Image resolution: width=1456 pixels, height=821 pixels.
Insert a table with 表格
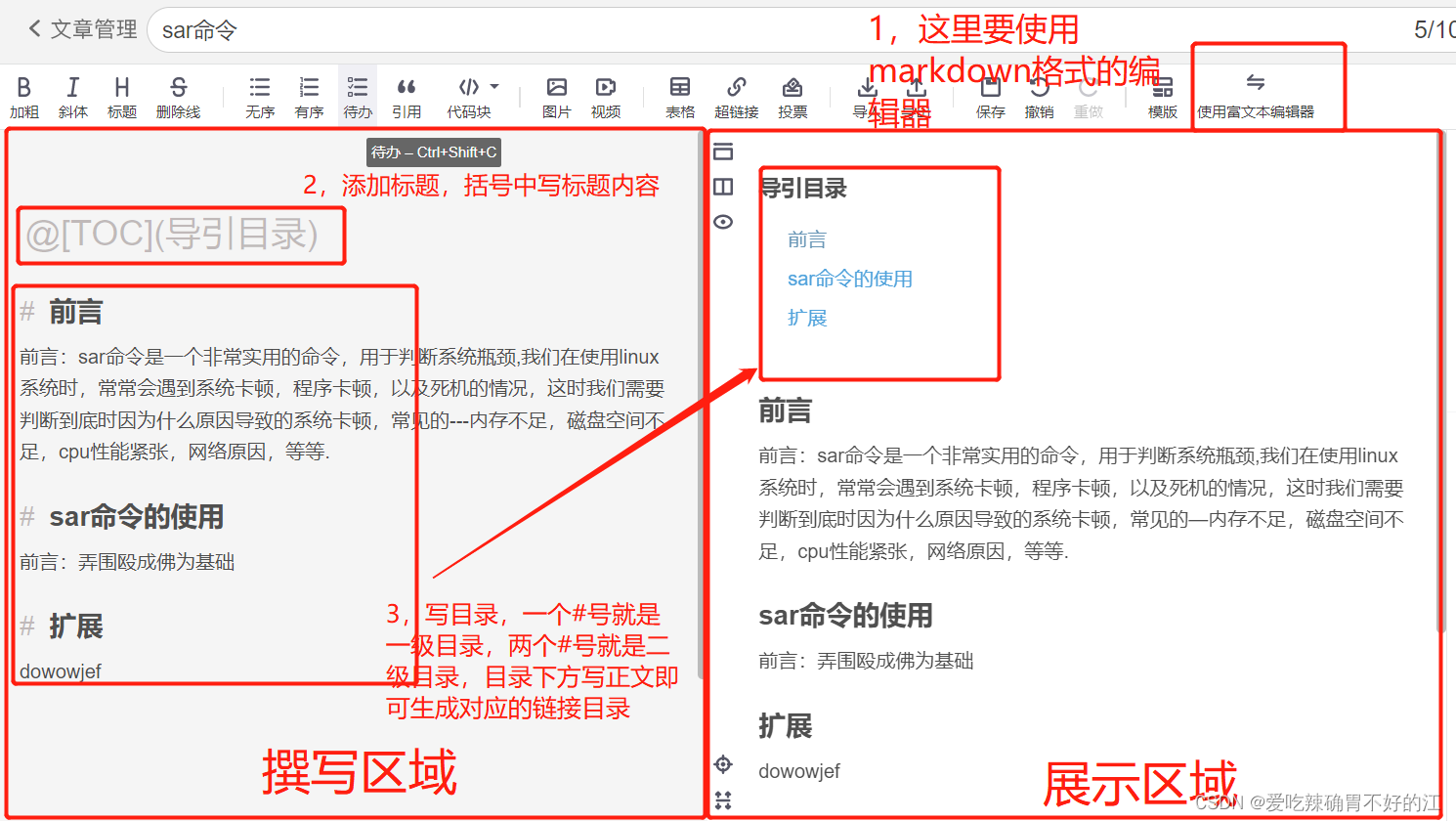[680, 98]
